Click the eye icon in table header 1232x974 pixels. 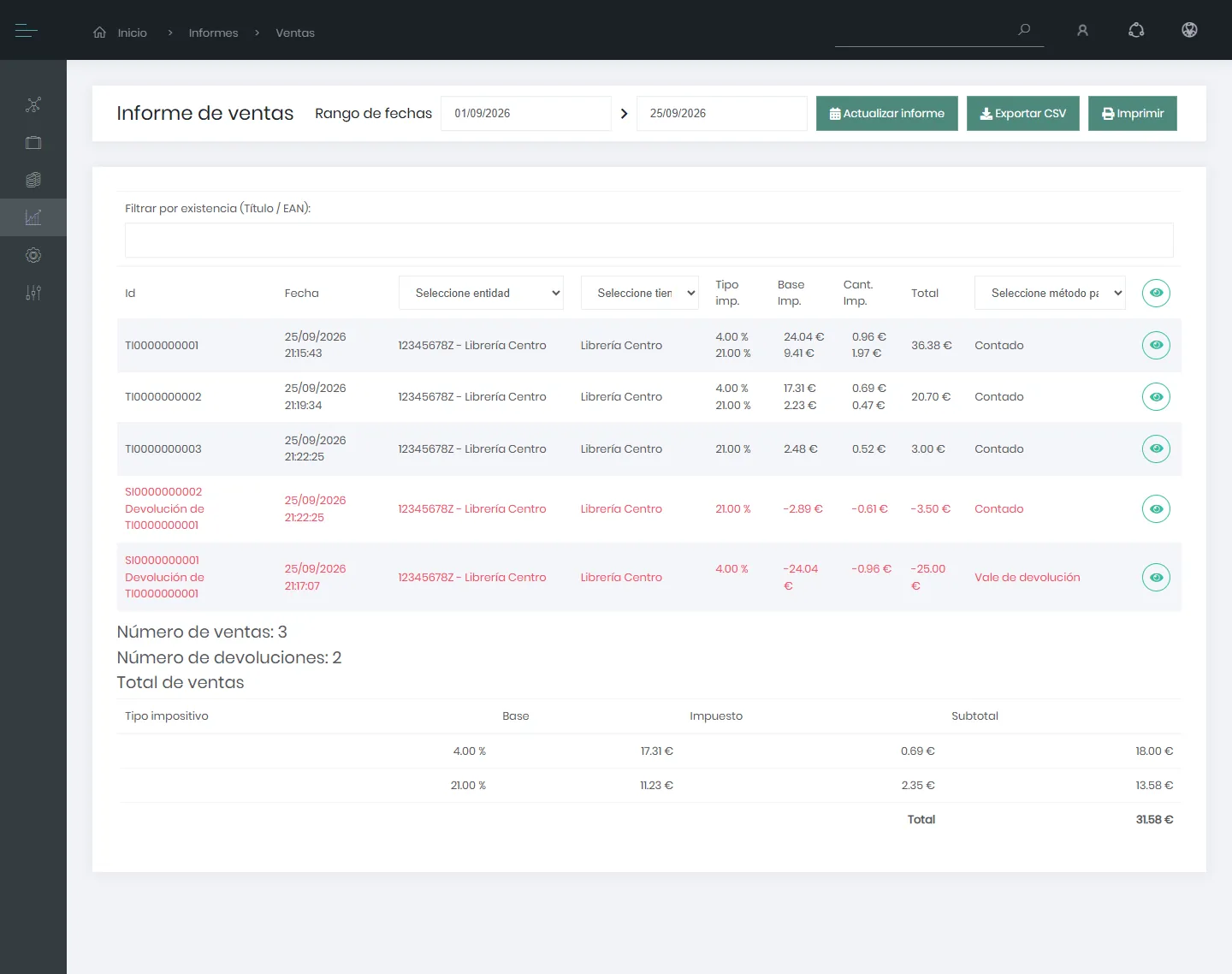[1156, 293]
